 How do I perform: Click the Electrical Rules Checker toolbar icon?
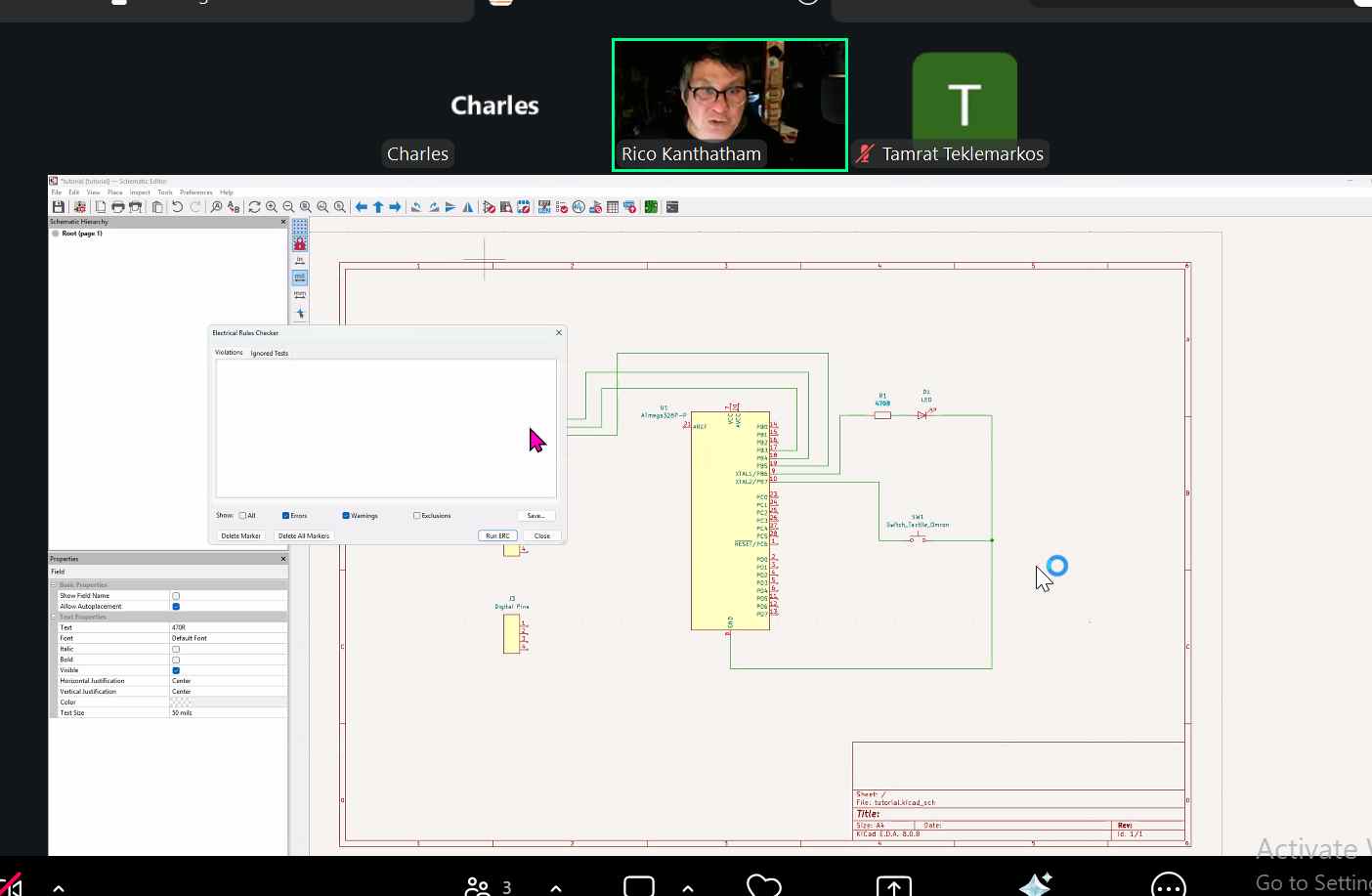pos(562,207)
